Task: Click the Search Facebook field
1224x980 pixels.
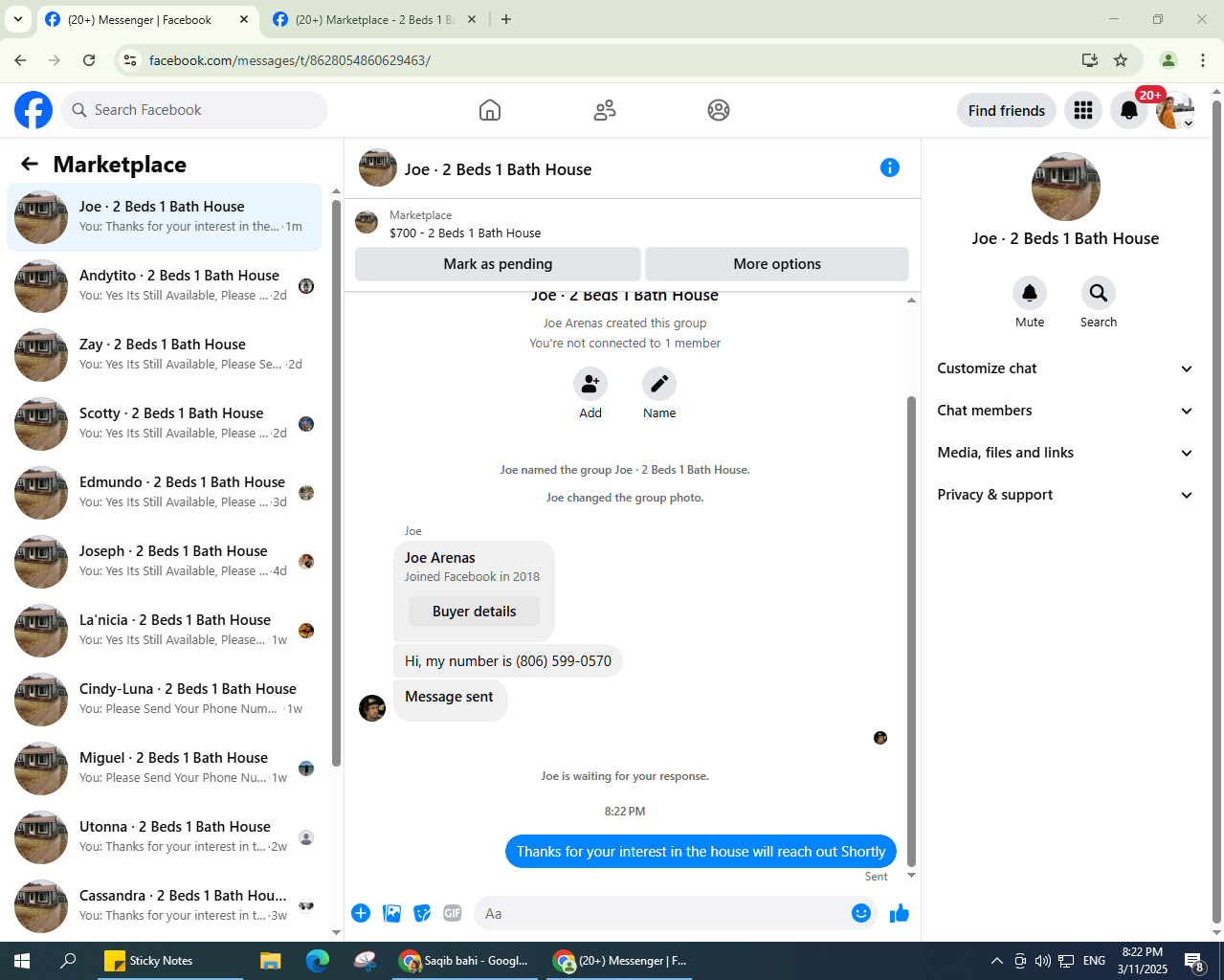Action: [x=194, y=110]
